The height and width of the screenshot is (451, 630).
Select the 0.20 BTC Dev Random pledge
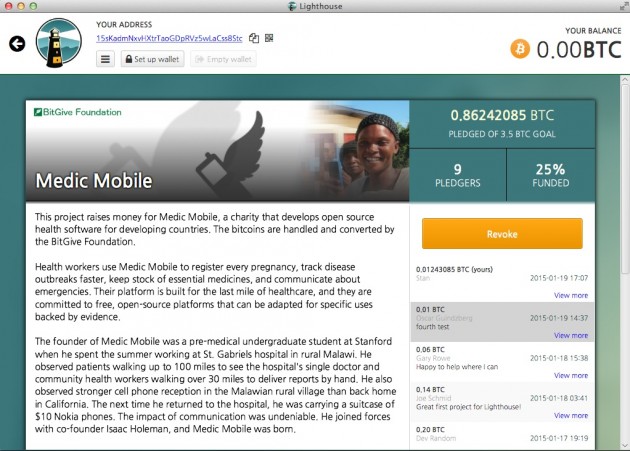tap(502, 436)
